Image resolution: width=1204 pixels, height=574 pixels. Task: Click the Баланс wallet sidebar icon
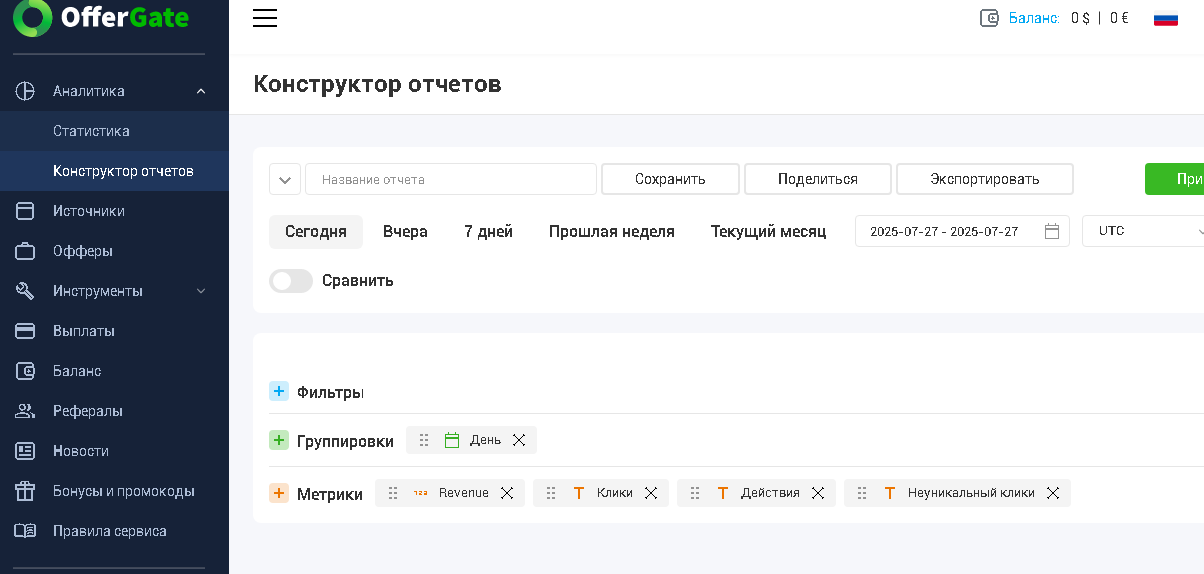[x=25, y=371]
